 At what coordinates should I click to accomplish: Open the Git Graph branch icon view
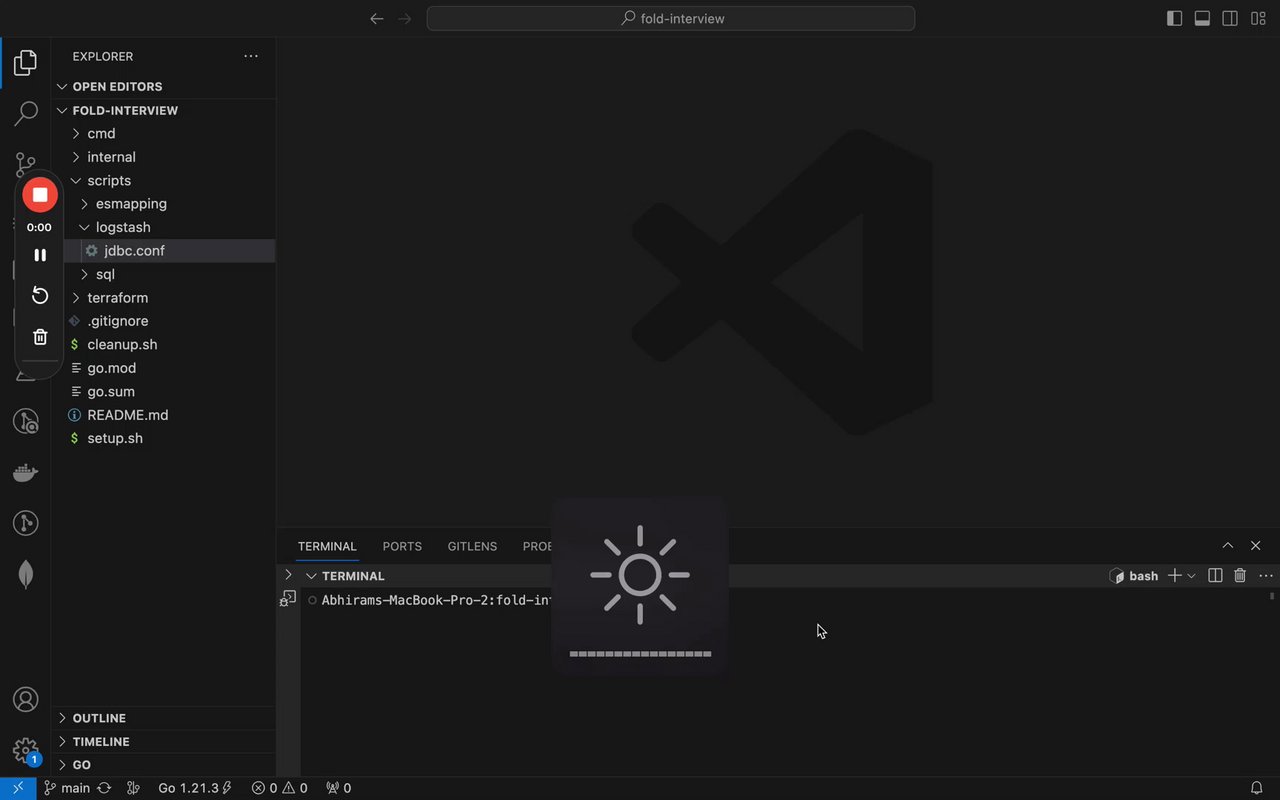tap(26, 523)
